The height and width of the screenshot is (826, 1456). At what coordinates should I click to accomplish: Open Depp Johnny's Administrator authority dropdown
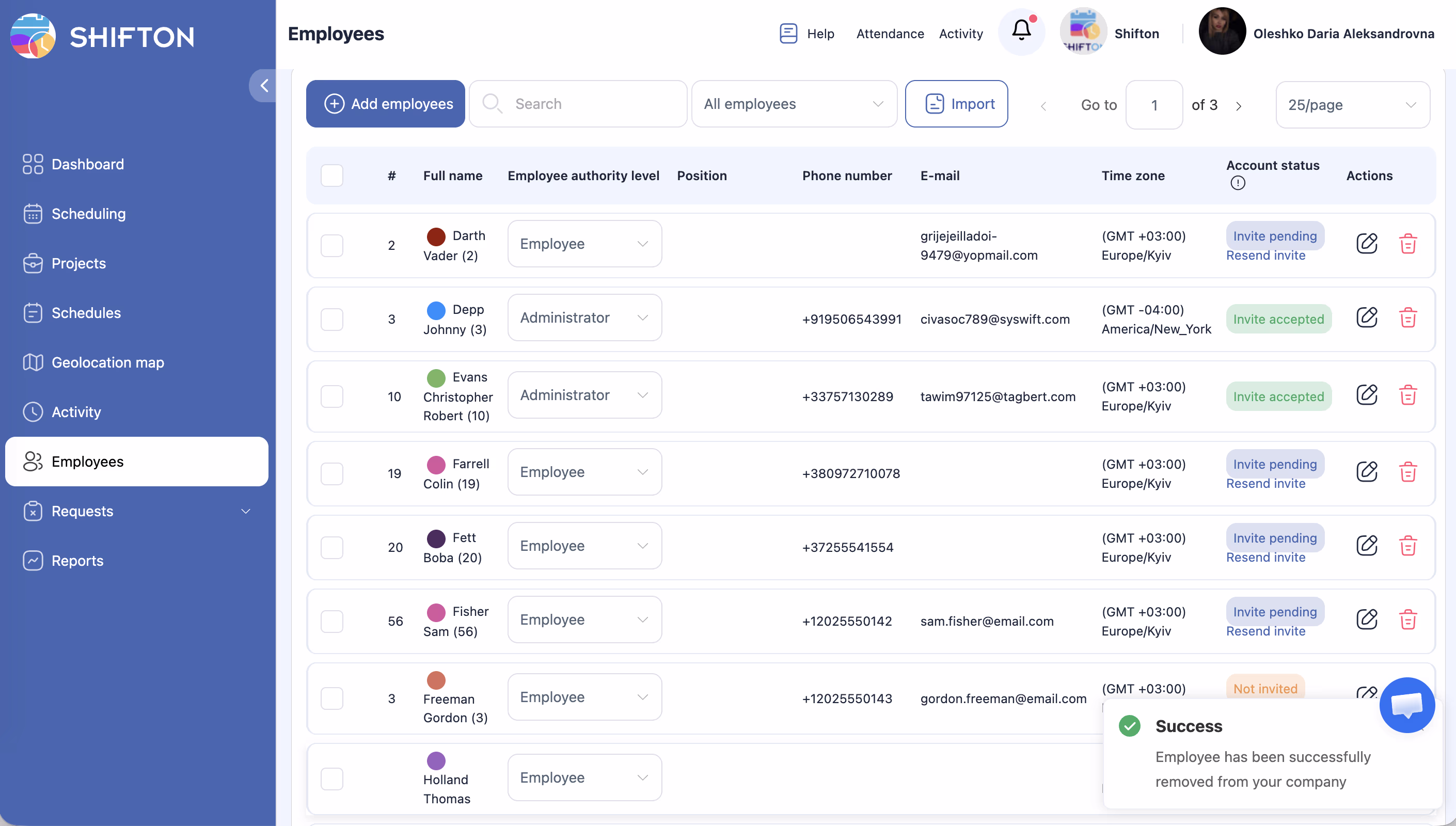[584, 317]
